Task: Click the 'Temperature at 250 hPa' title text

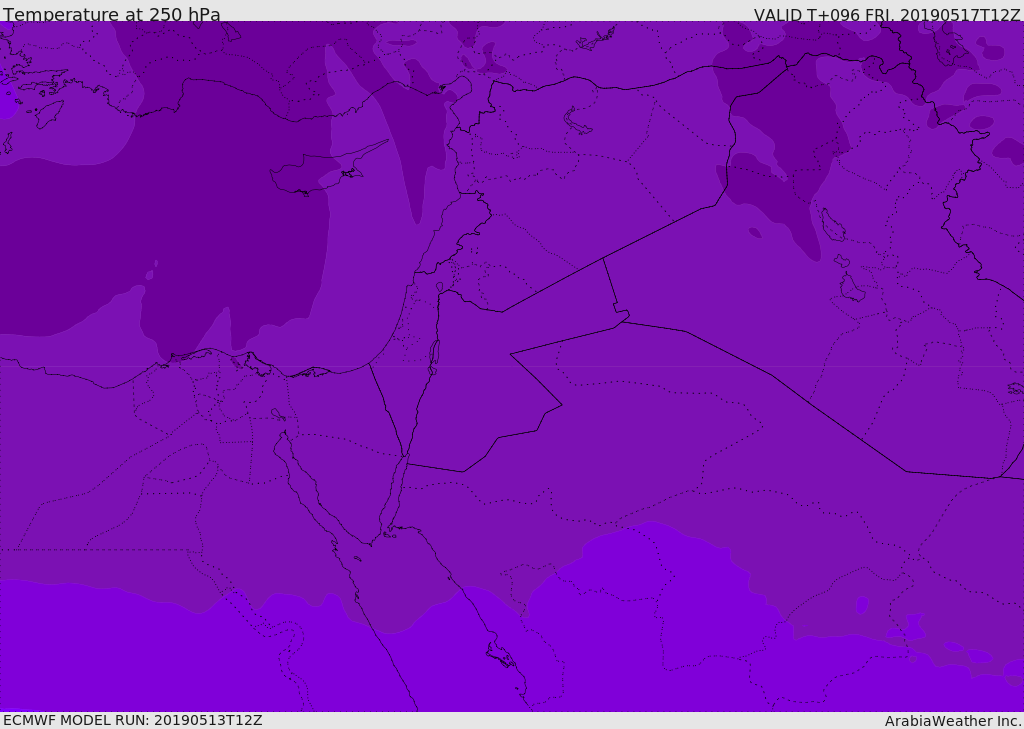Action: tap(112, 14)
